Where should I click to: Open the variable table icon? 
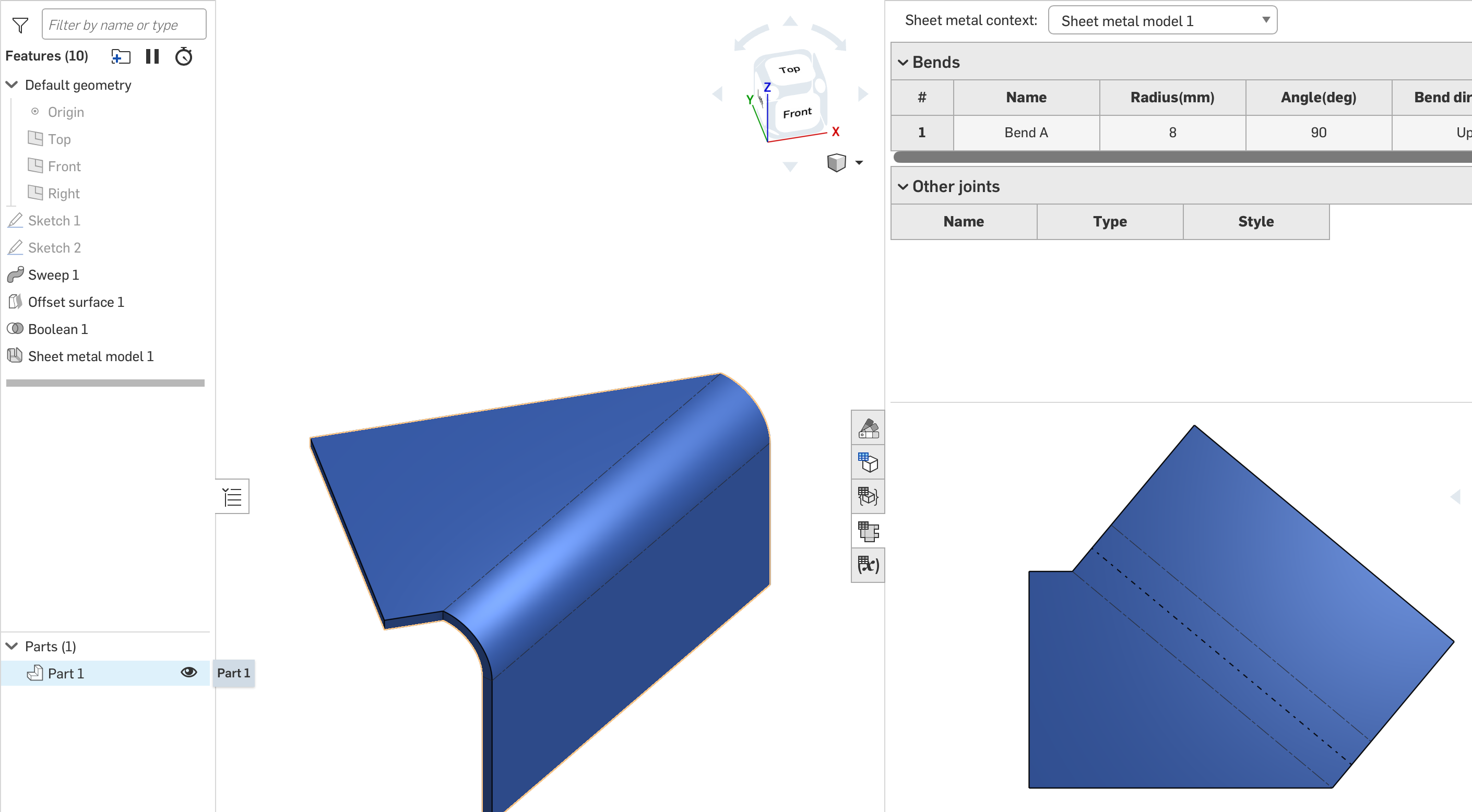coord(868,565)
